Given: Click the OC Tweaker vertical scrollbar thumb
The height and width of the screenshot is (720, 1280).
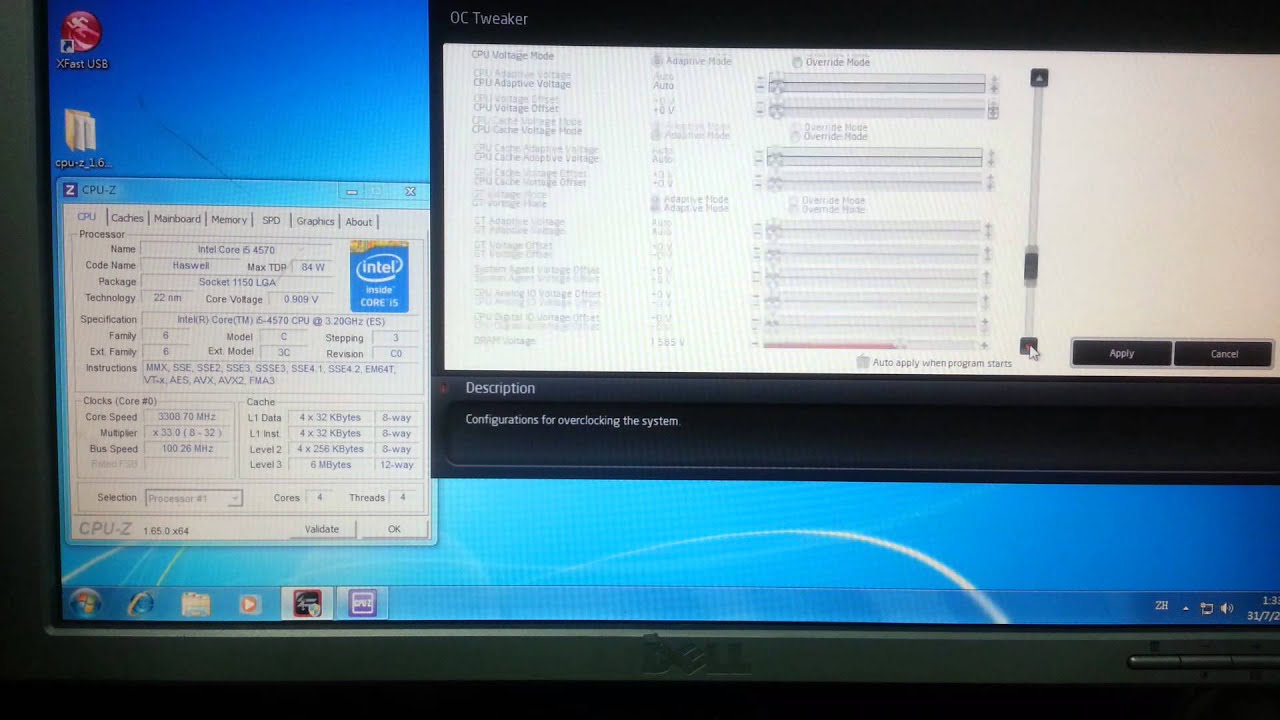Looking at the screenshot, I should point(1031,266).
